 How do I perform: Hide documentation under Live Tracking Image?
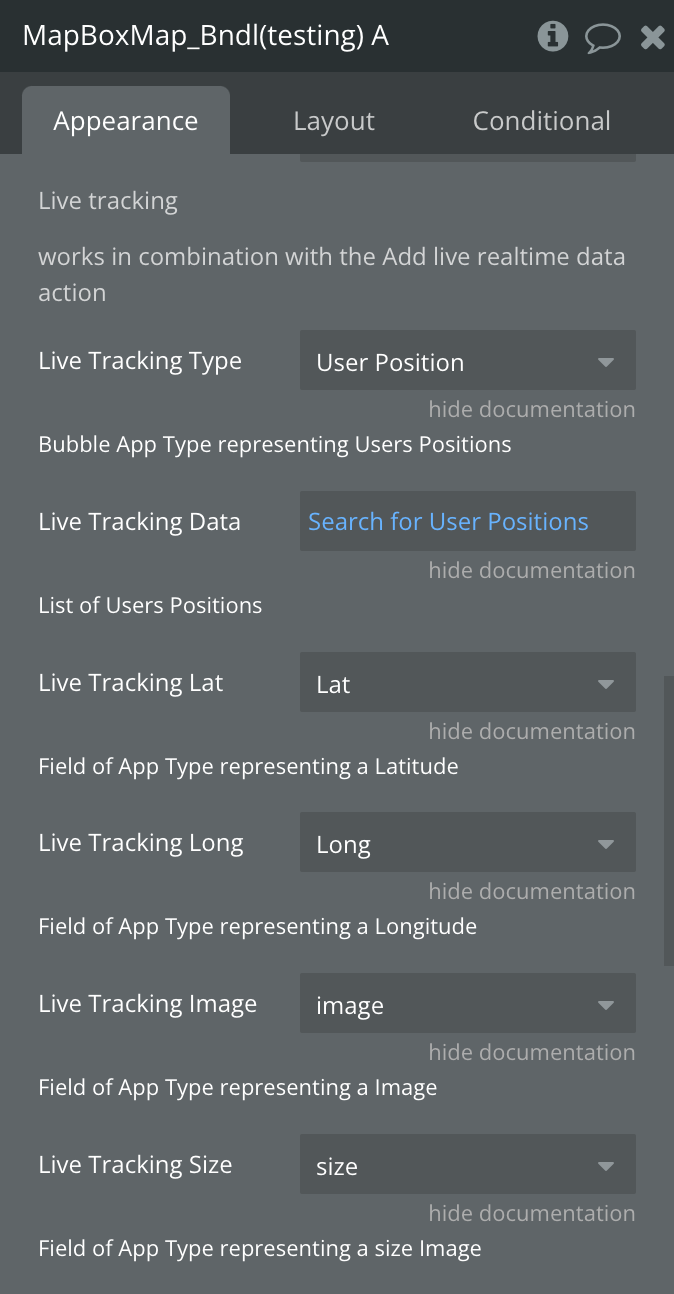tap(532, 1052)
